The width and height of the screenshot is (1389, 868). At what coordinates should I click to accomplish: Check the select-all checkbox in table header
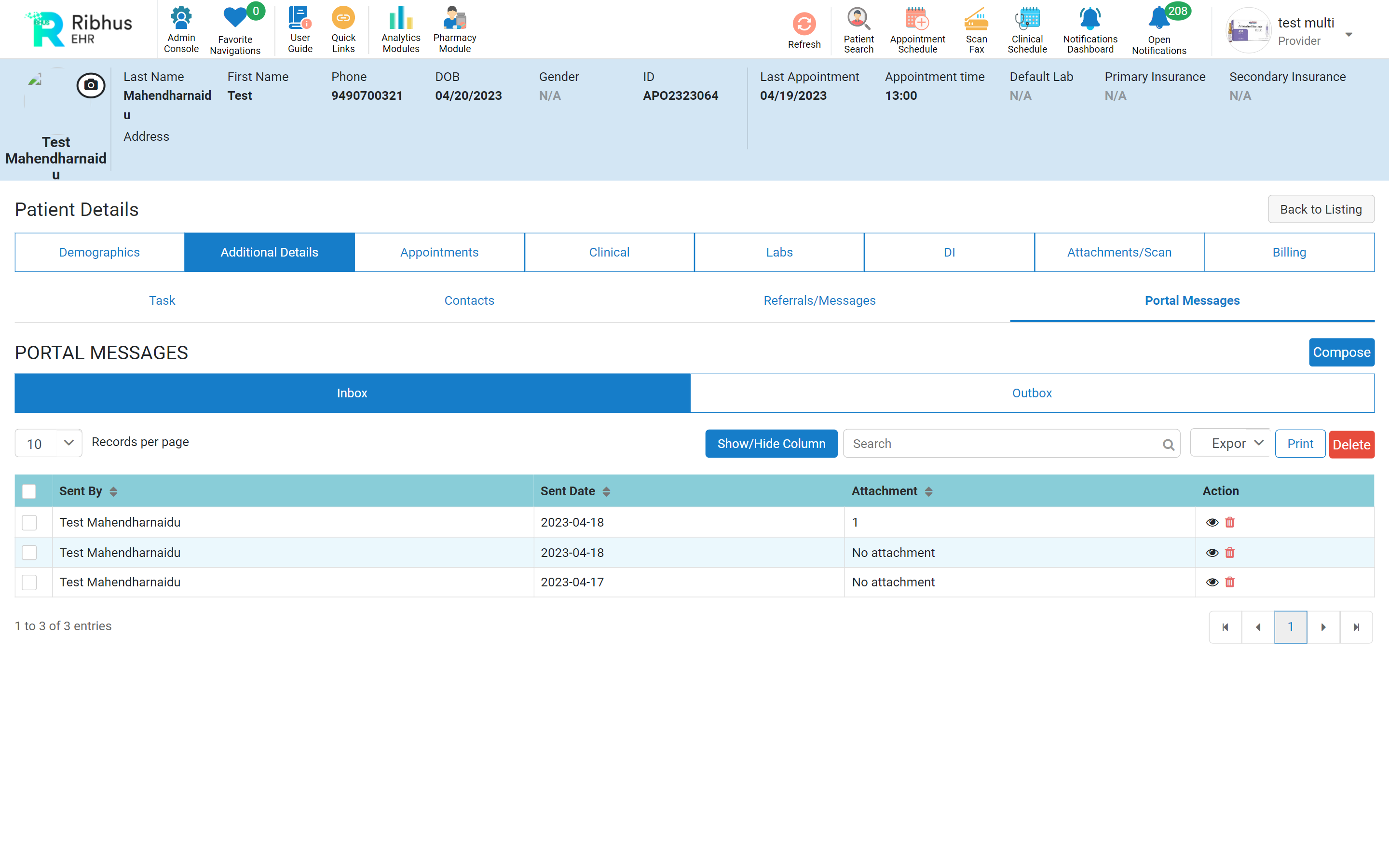(29, 491)
